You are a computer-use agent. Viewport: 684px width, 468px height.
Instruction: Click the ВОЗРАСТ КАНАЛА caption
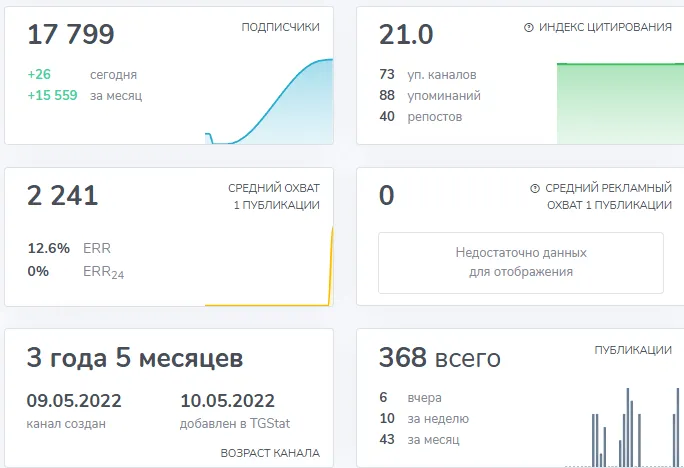(270, 453)
